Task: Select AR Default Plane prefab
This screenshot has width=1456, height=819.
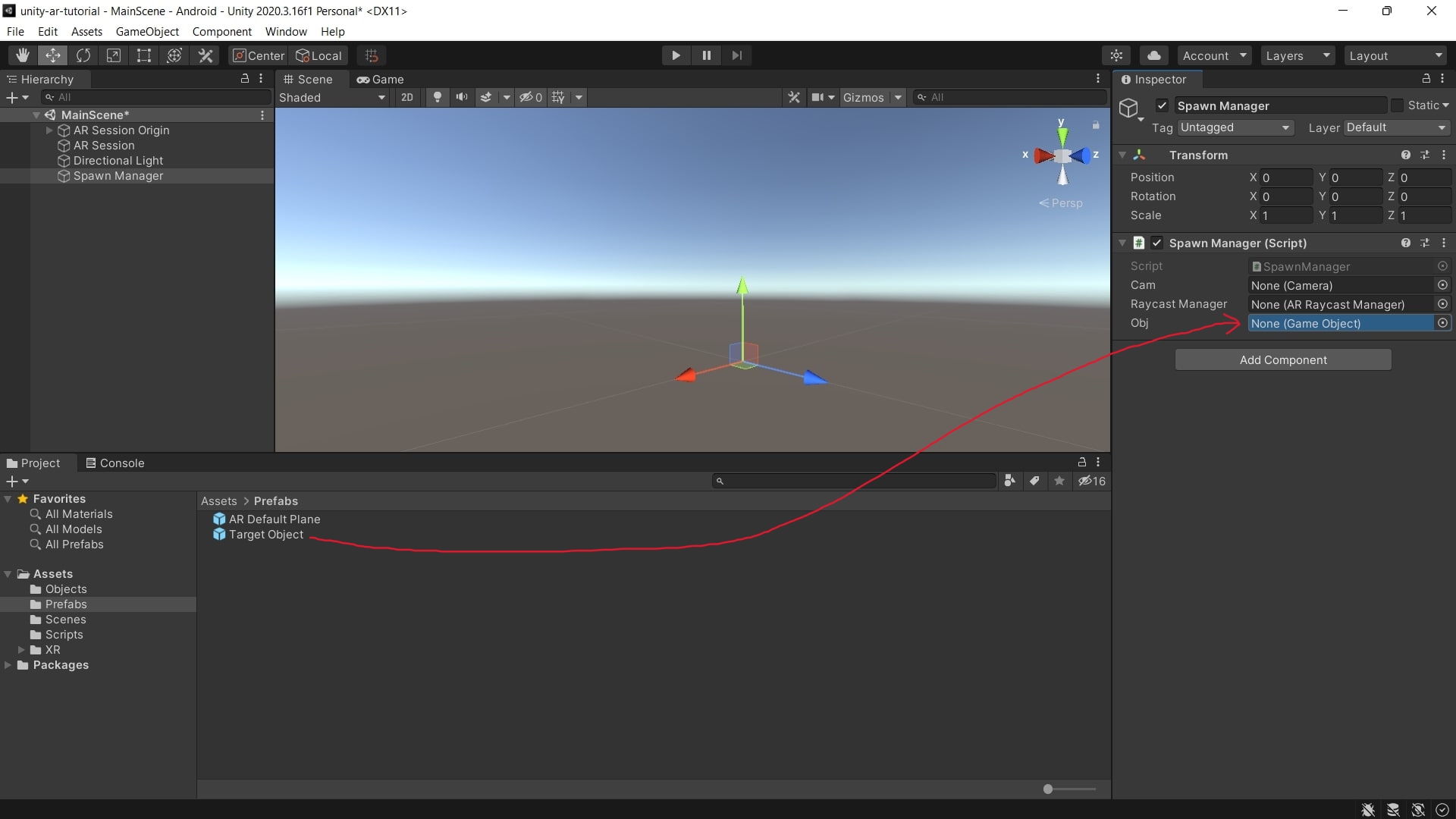Action: (266, 519)
